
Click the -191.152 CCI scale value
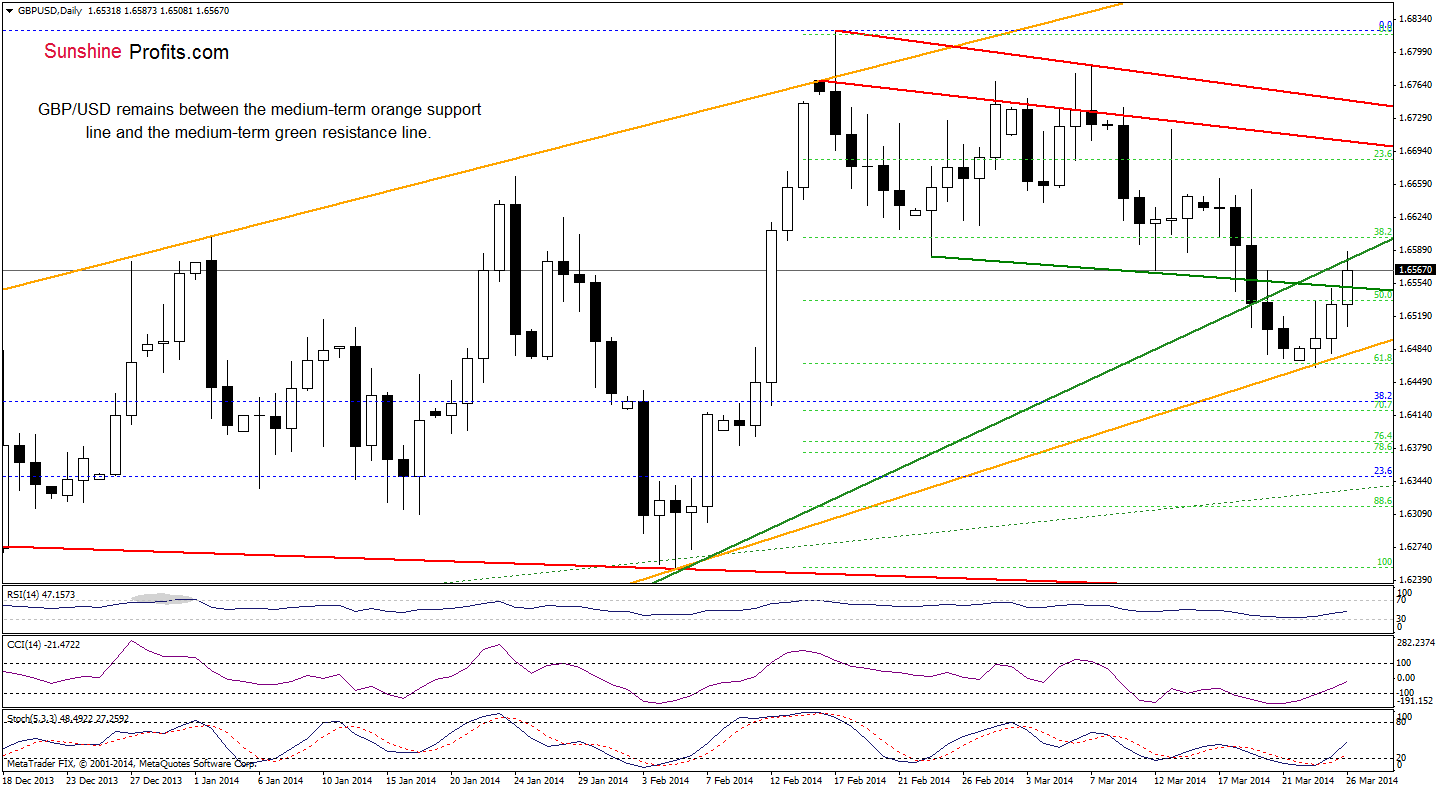pos(1417,701)
